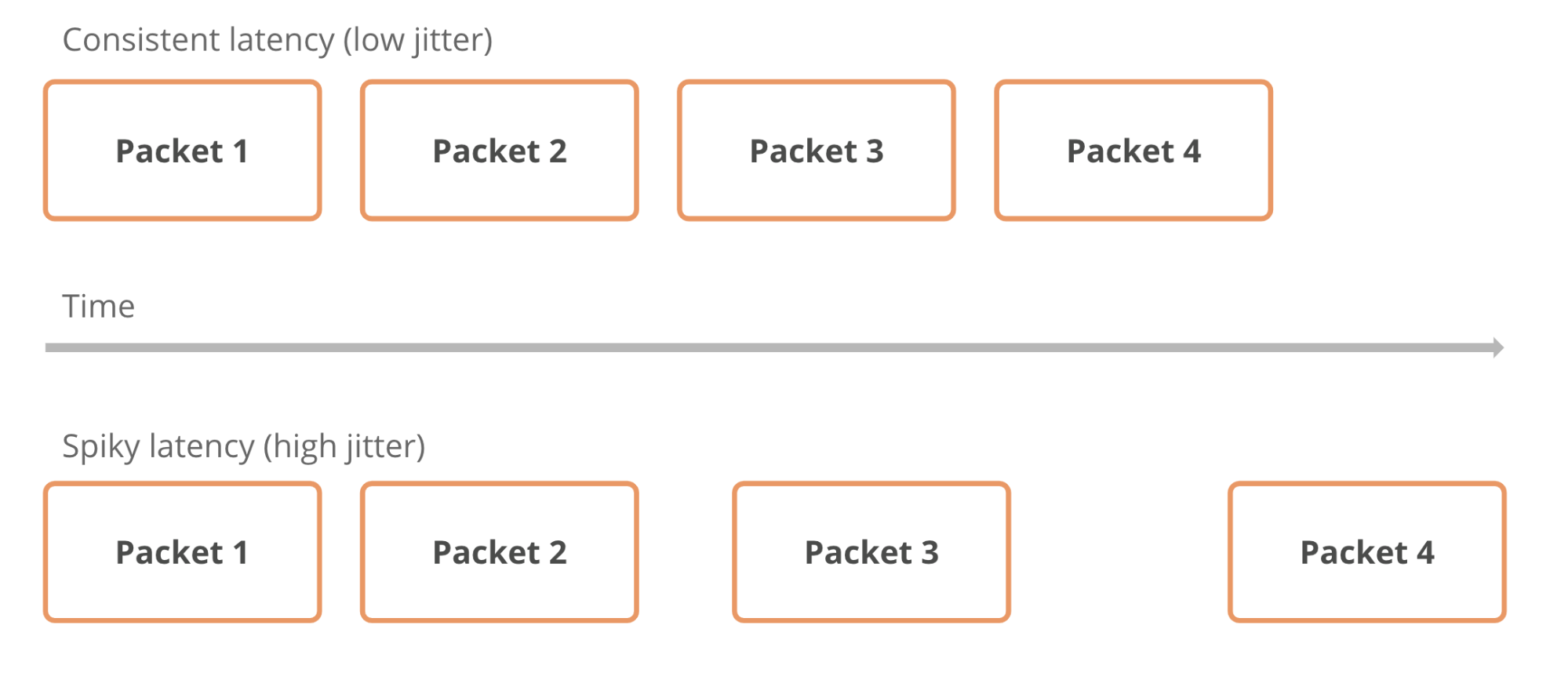Select Packet 4 box in the low jitter row

point(1133,151)
